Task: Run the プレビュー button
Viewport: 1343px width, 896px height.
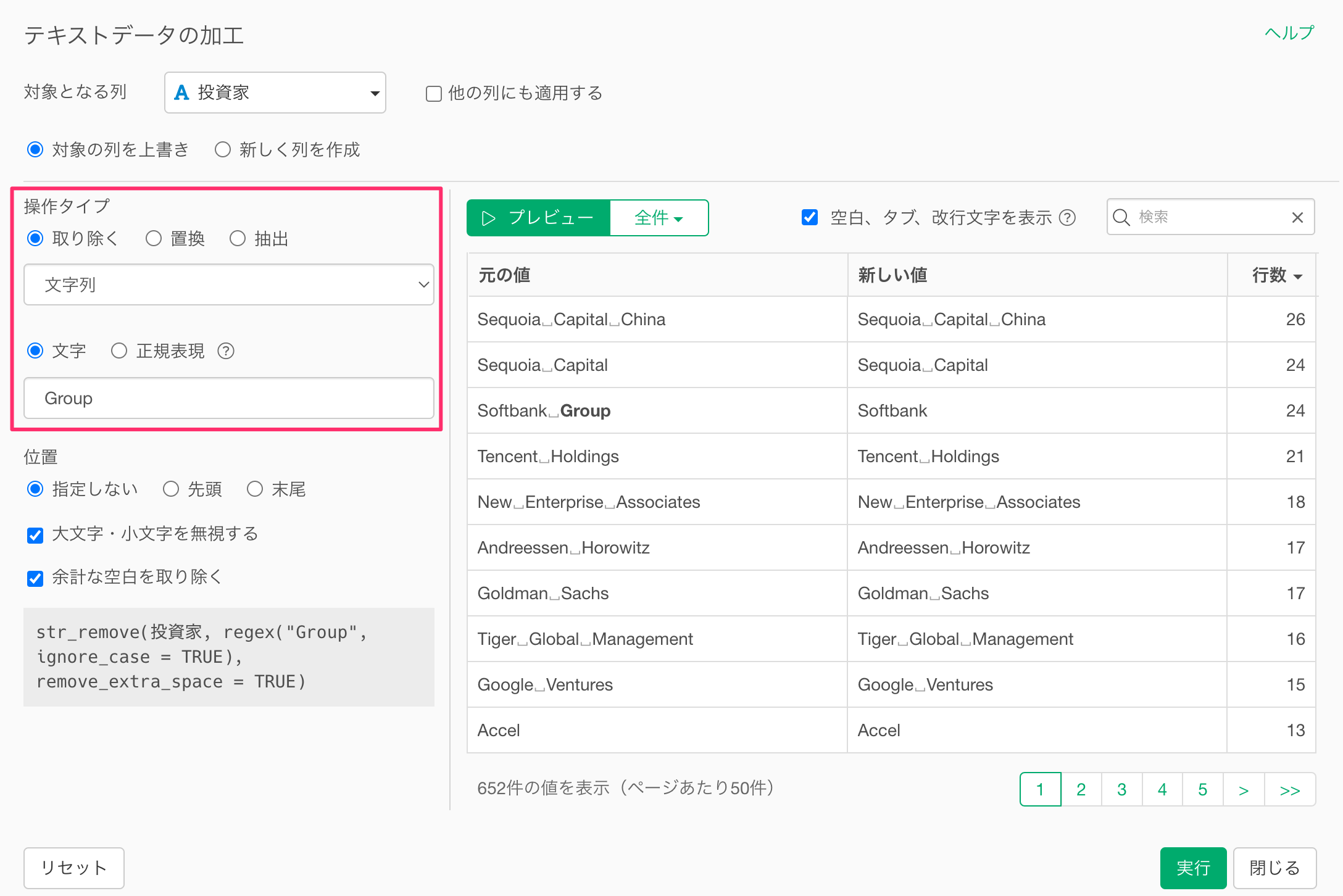Action: pos(538,218)
